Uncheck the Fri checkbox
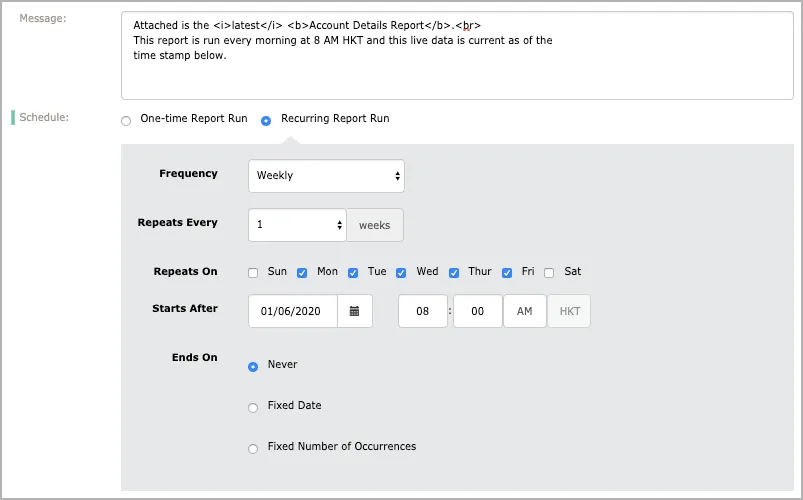The image size is (803, 500). point(507,273)
